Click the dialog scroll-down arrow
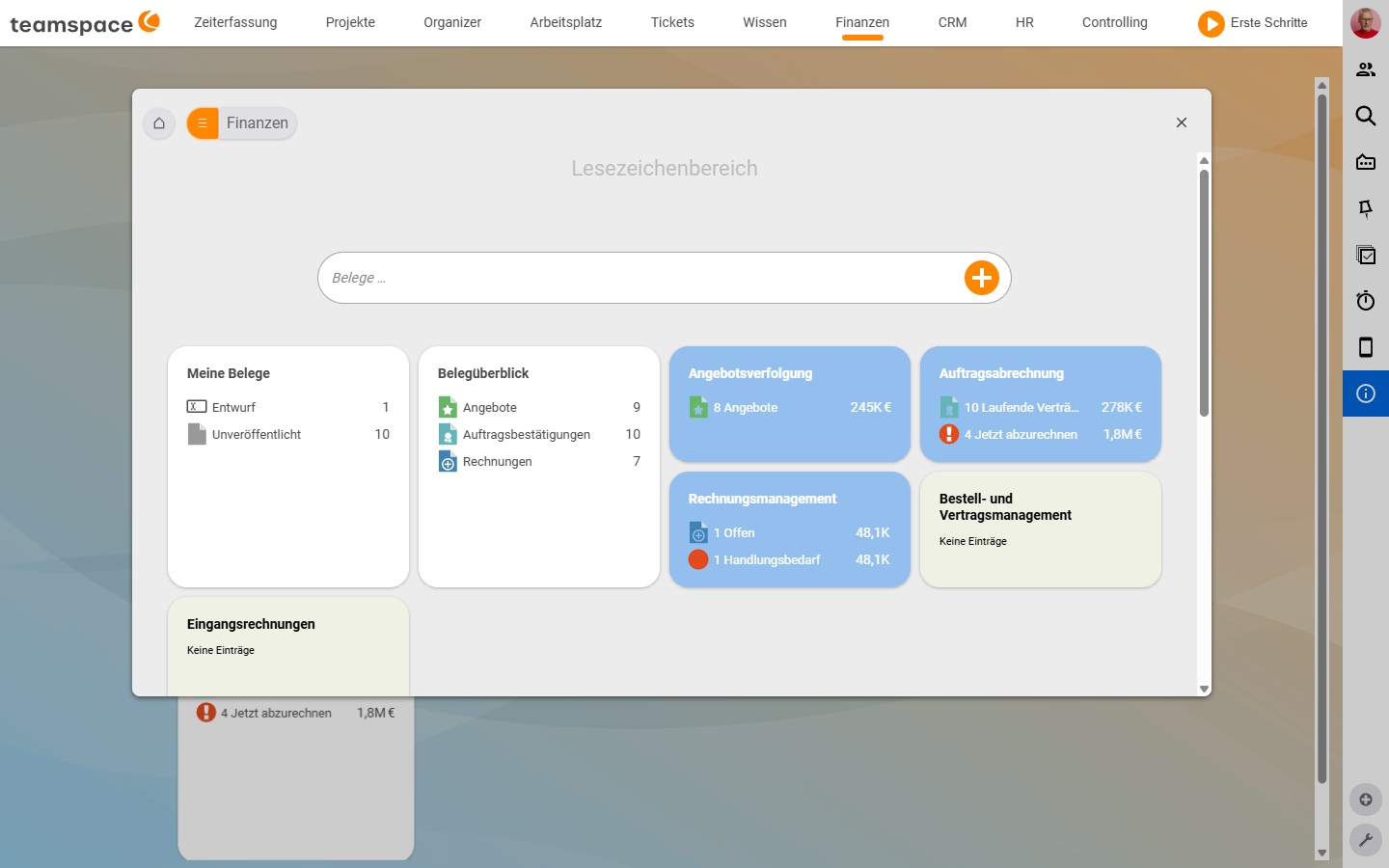Screen dimensions: 1389x868 click(x=1204, y=689)
